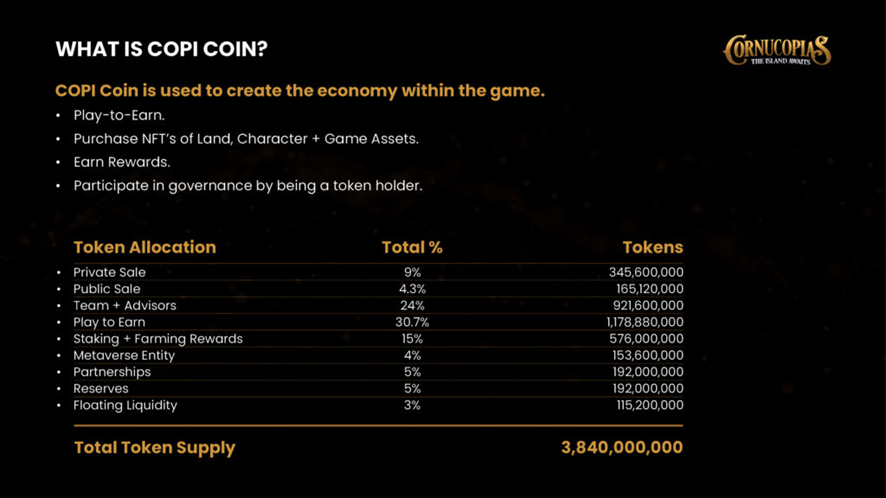The height and width of the screenshot is (498, 886).
Task: Select the Total Token Supply label
Action: tap(154, 448)
